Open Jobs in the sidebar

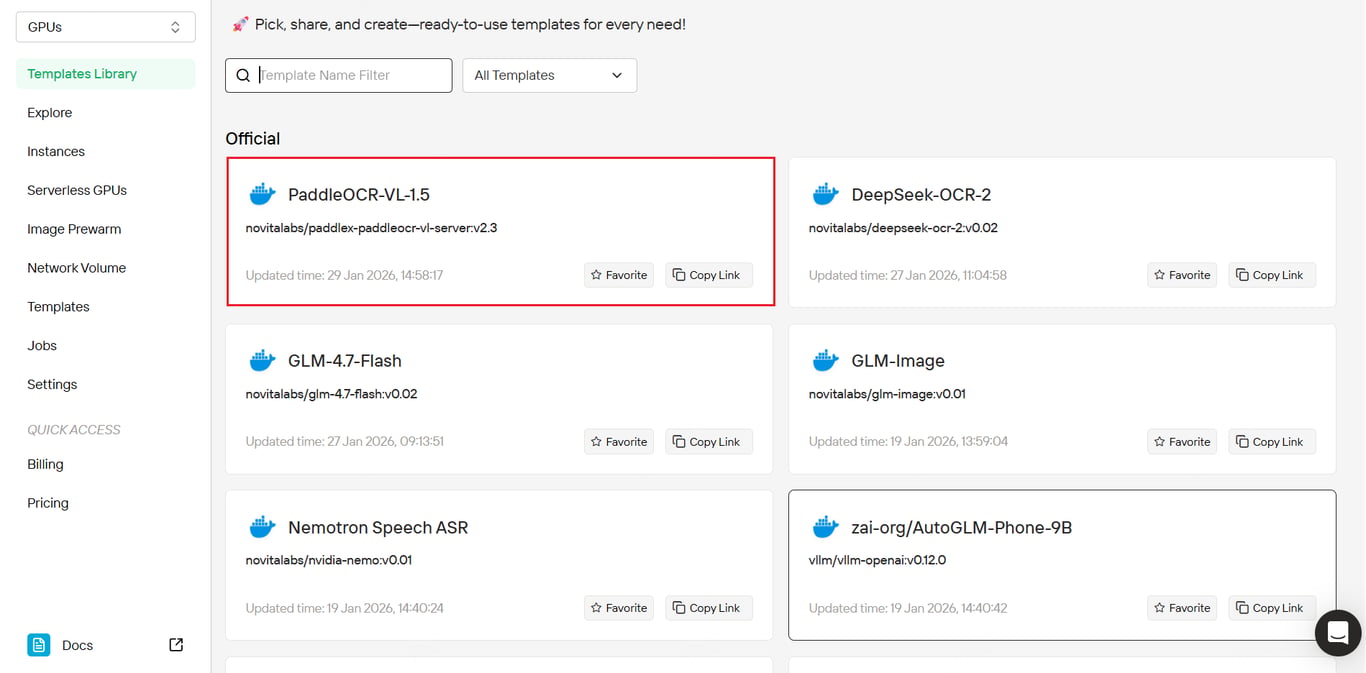(42, 346)
